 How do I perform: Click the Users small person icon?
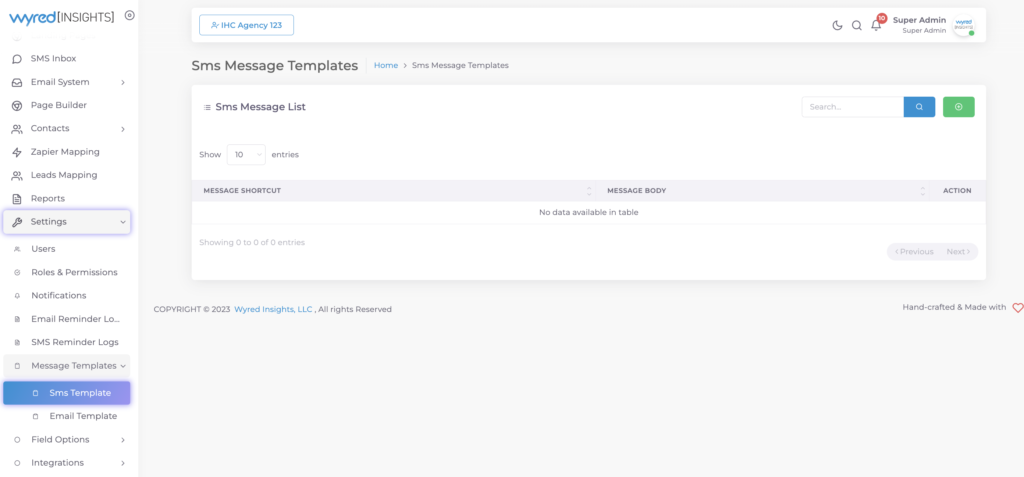[x=17, y=249]
